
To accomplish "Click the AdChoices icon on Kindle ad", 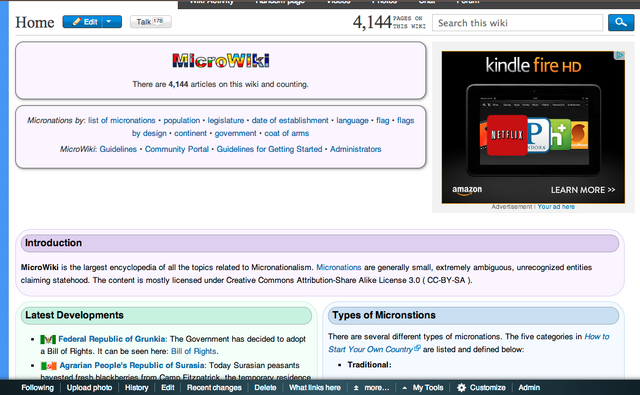I will pos(620,55).
